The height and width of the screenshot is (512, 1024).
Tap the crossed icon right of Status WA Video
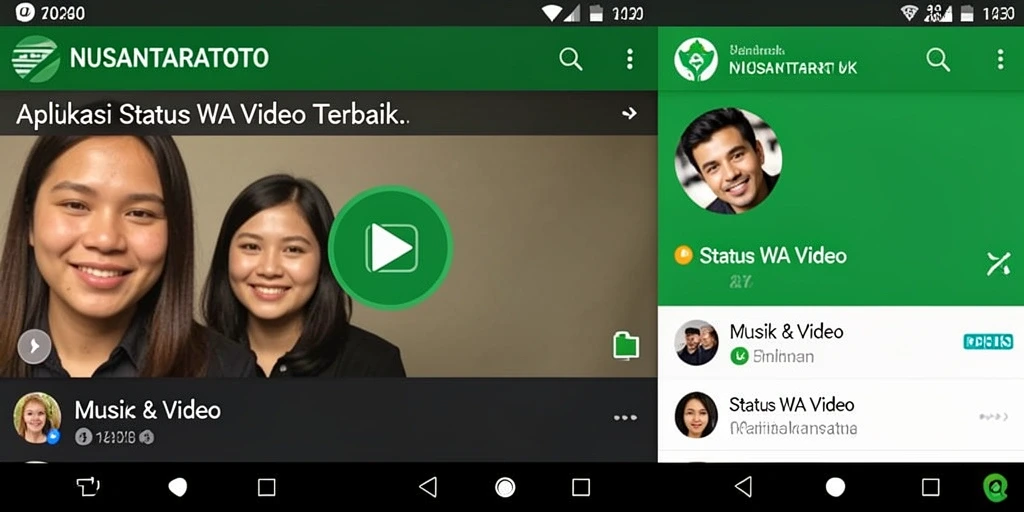click(x=999, y=264)
